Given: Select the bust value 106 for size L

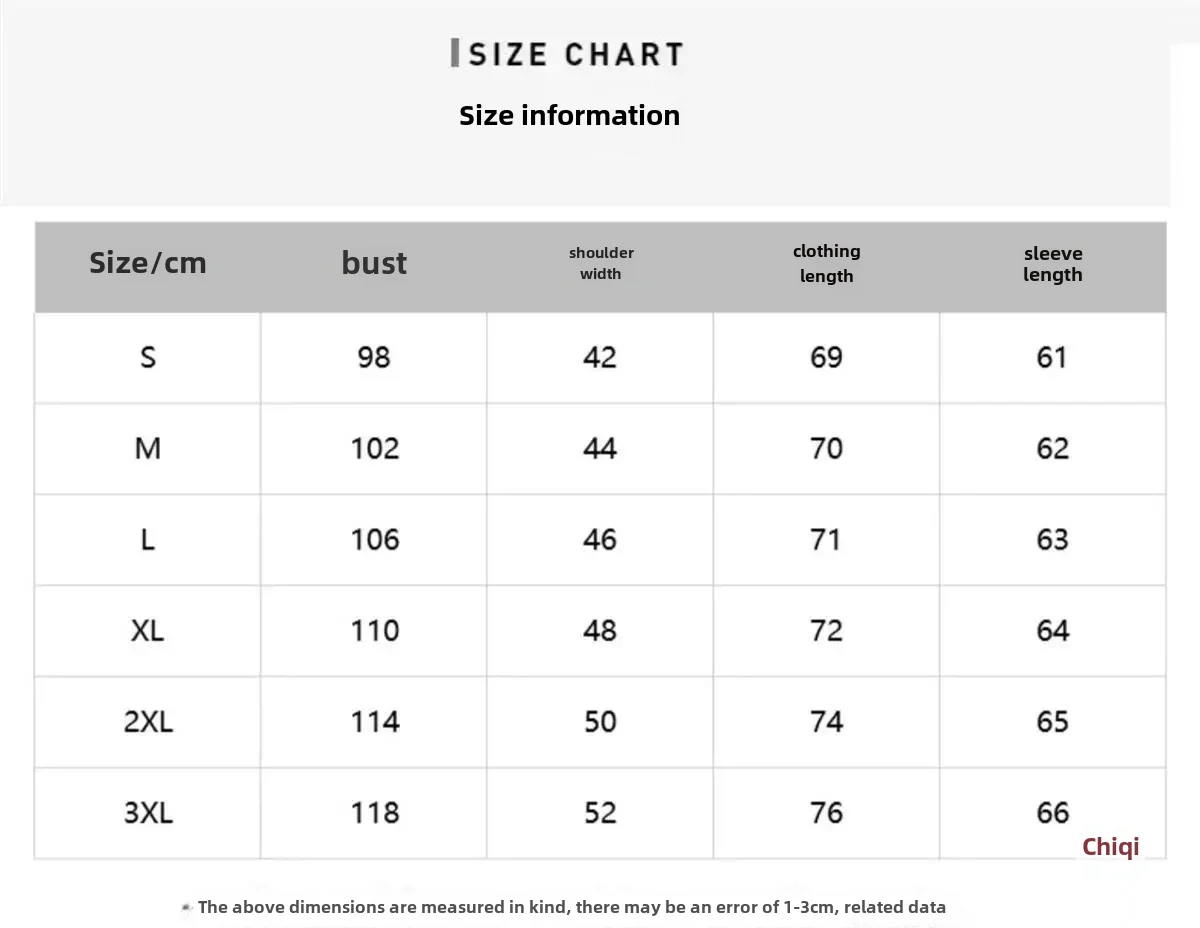Looking at the screenshot, I should (x=374, y=540).
